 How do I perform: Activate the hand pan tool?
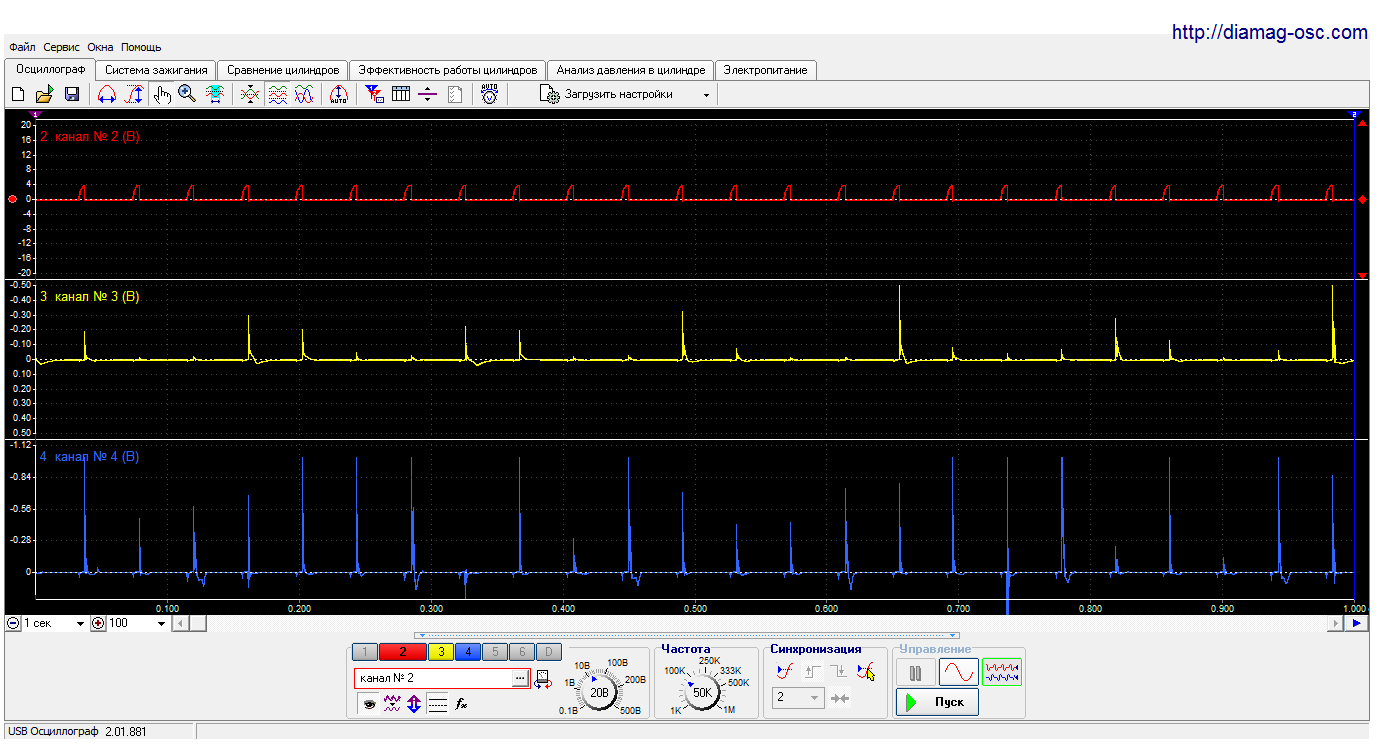pyautogui.click(x=162, y=94)
